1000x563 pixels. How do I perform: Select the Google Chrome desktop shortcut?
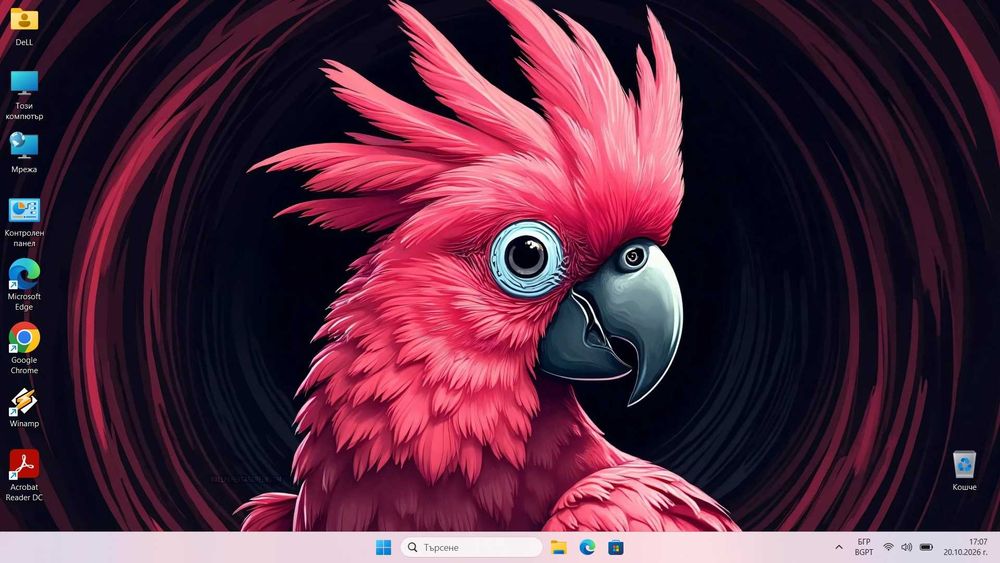(x=24, y=348)
